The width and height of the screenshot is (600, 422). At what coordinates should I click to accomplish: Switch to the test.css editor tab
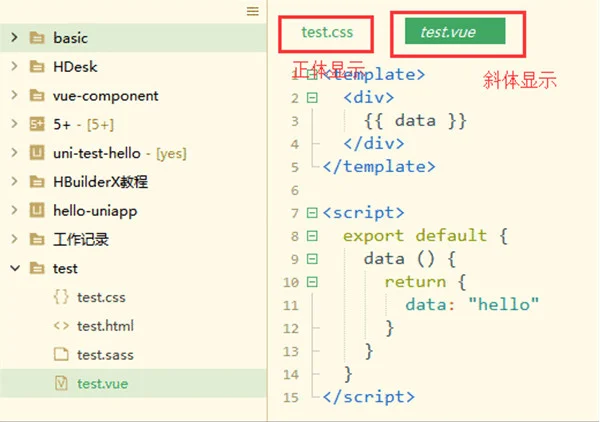tap(327, 32)
